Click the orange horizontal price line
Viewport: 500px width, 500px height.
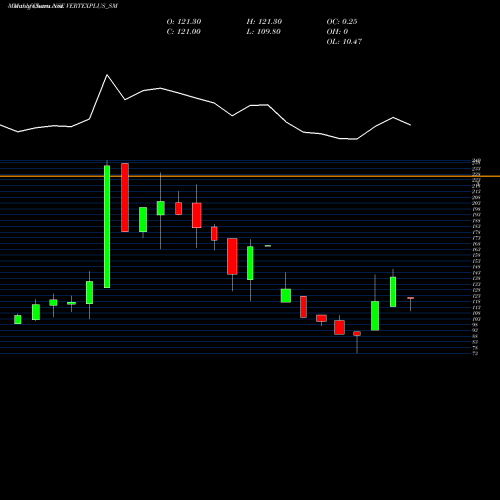tap(250, 176)
